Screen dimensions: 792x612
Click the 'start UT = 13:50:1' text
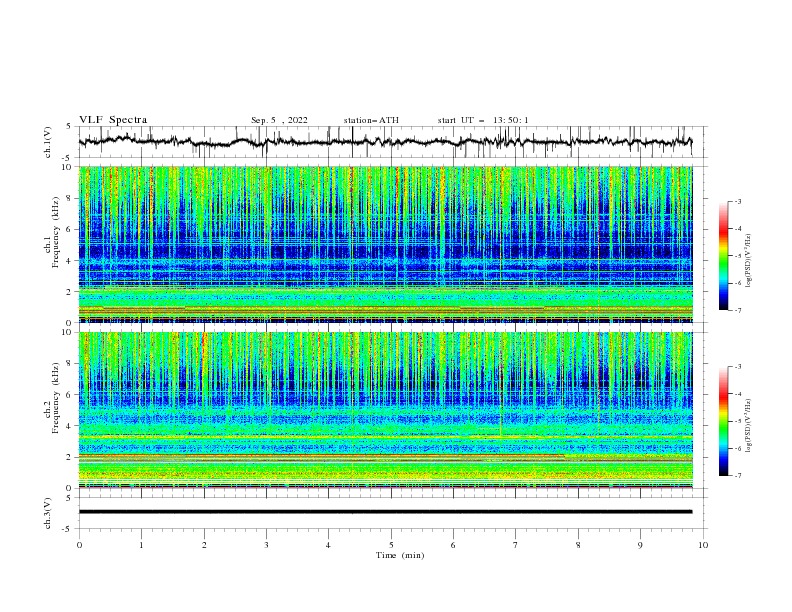click(x=483, y=120)
